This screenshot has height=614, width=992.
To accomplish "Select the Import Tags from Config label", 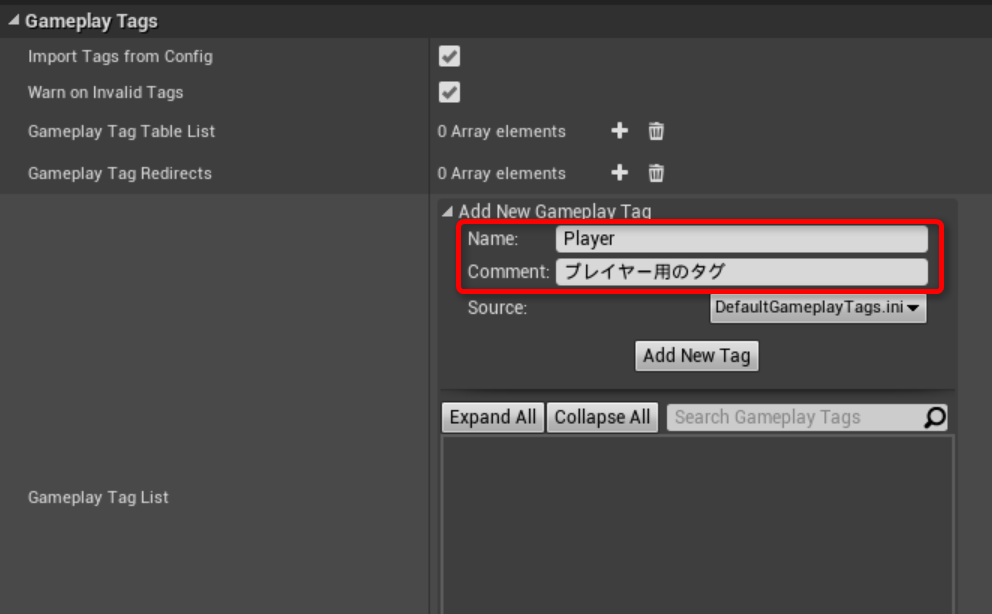I will pos(120,56).
